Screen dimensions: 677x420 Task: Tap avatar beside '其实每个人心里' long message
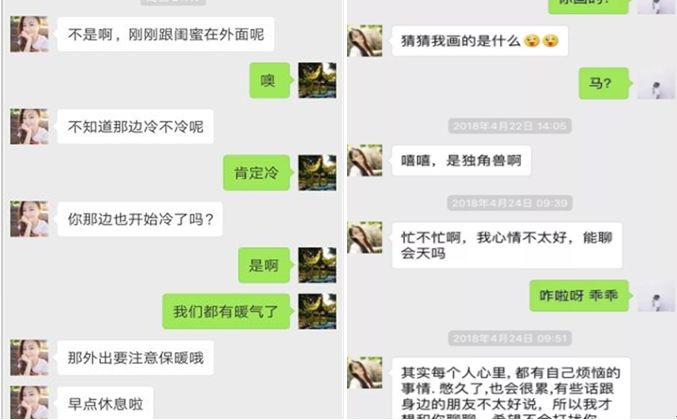[x=365, y=373]
